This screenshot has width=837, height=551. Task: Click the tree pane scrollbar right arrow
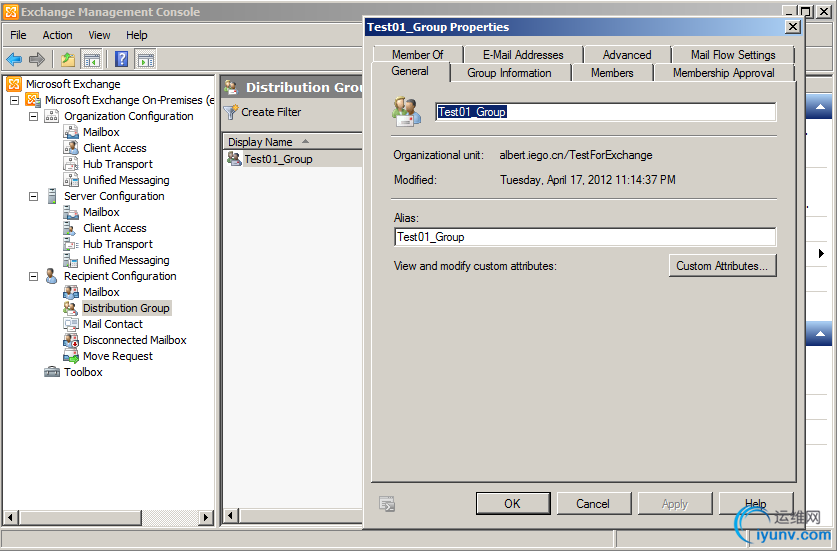(x=206, y=517)
